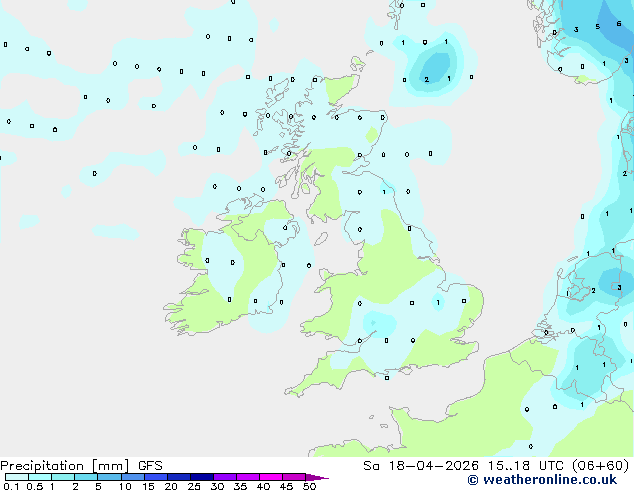Select the legend label '25'

point(194,486)
